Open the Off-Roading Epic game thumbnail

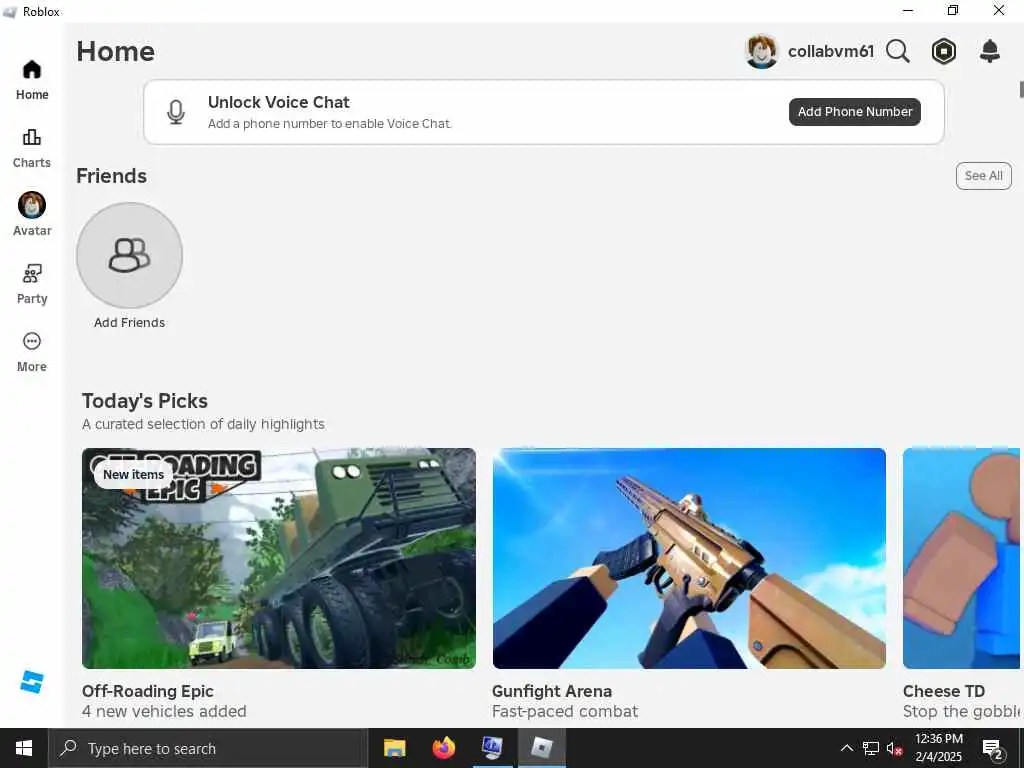point(279,558)
